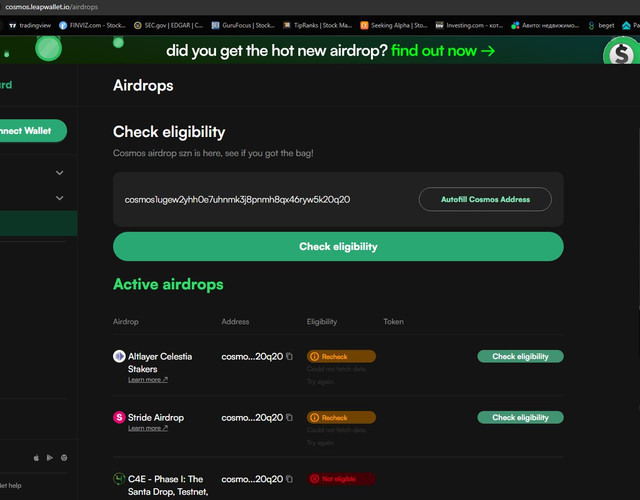
Task: Click the Apple App Store icon in sidebar
Action: [x=36, y=458]
